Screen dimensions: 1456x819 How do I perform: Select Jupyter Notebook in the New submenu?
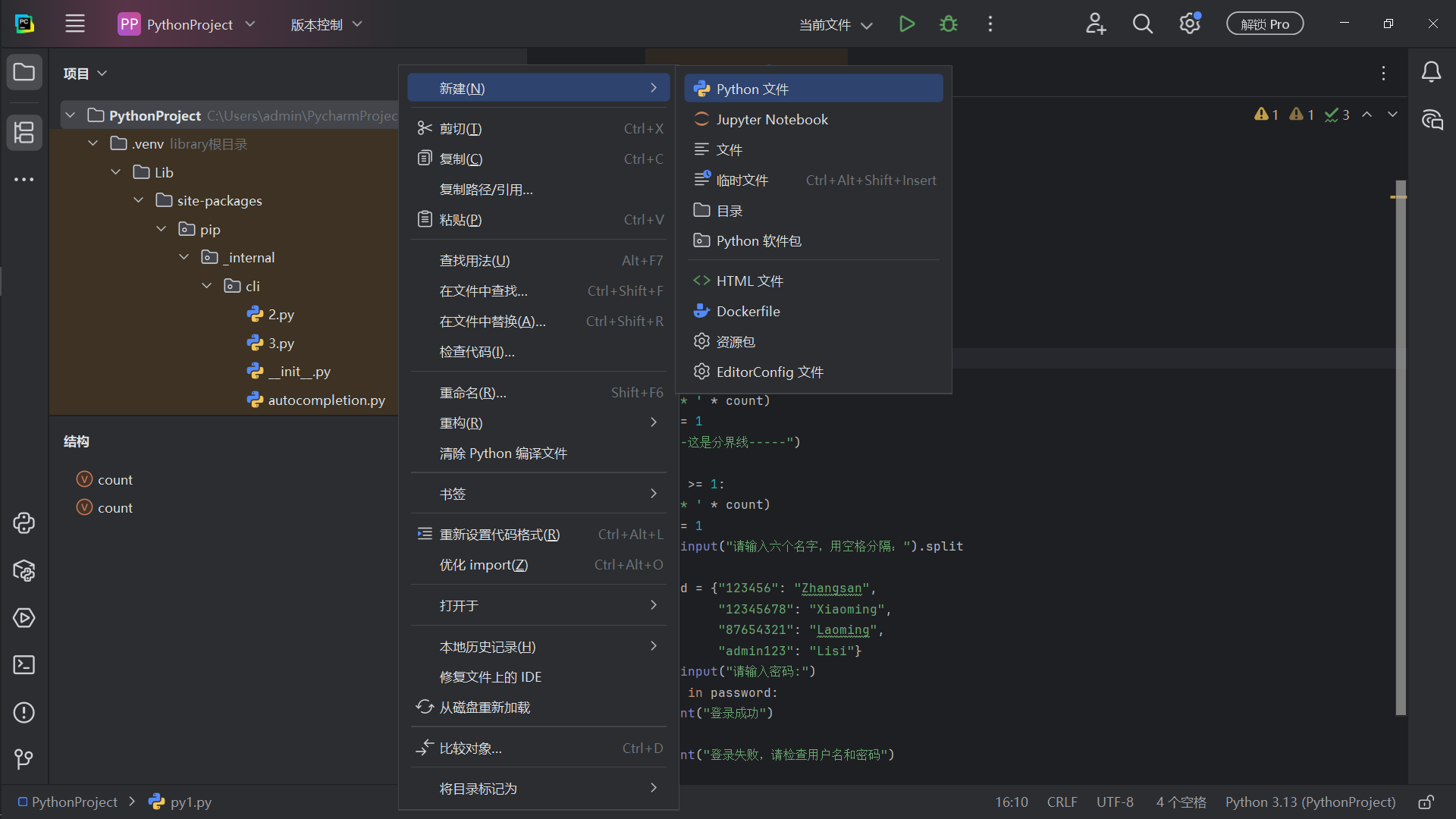coord(770,119)
